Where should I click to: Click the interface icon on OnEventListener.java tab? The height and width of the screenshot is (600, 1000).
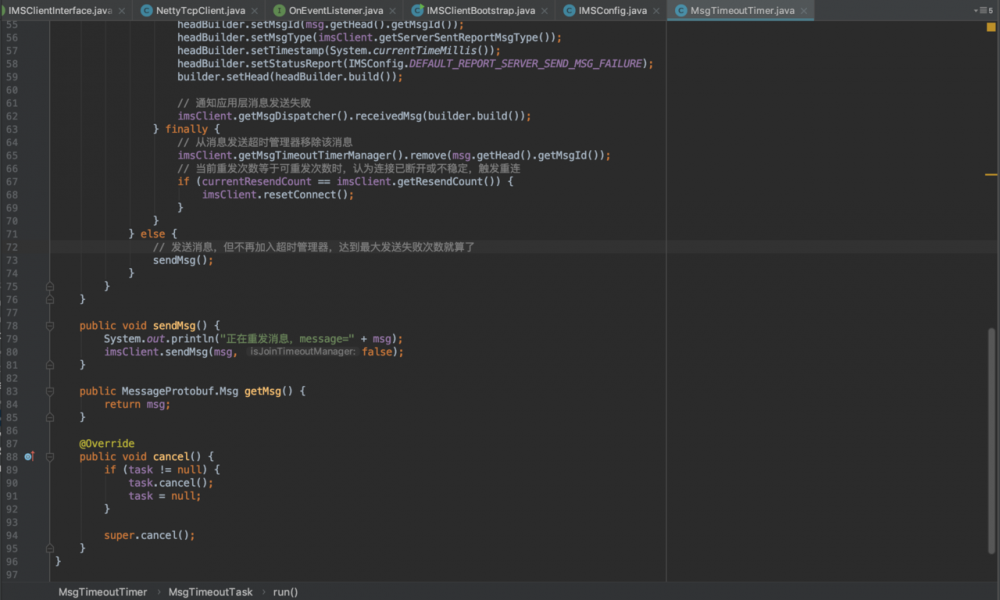pos(279,10)
